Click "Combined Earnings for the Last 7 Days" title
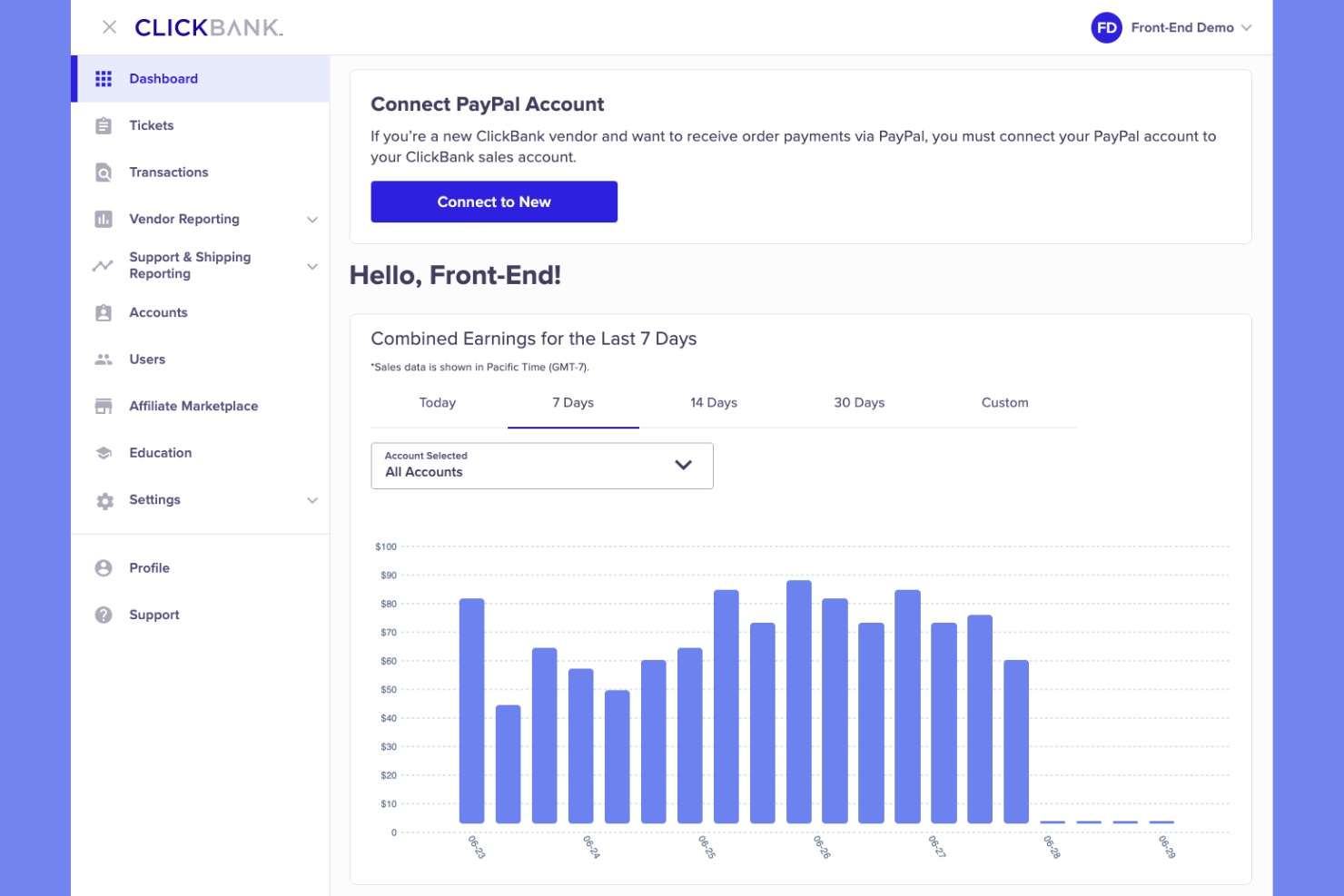 534,339
